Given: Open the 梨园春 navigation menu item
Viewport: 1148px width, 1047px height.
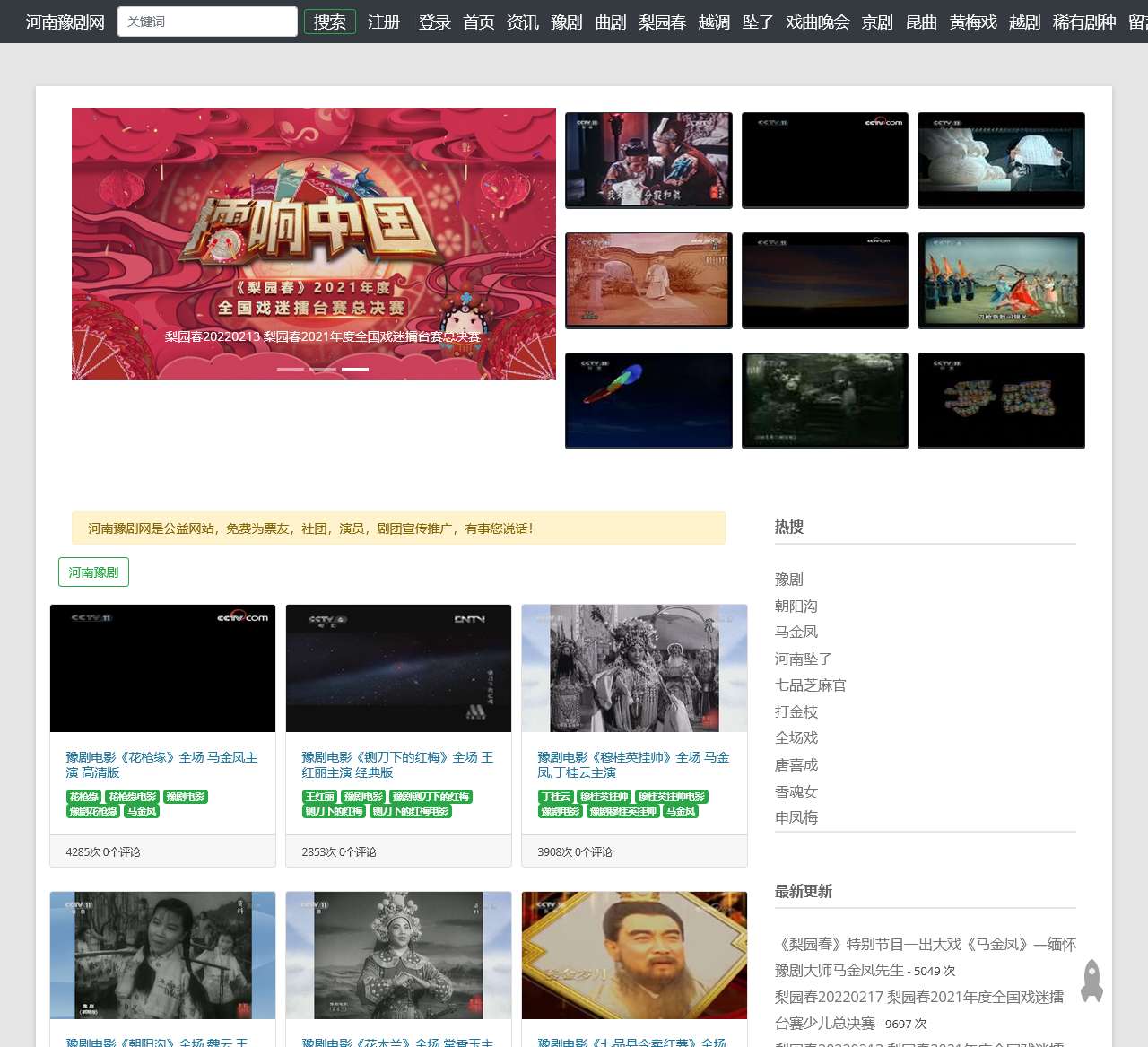Looking at the screenshot, I should [662, 22].
